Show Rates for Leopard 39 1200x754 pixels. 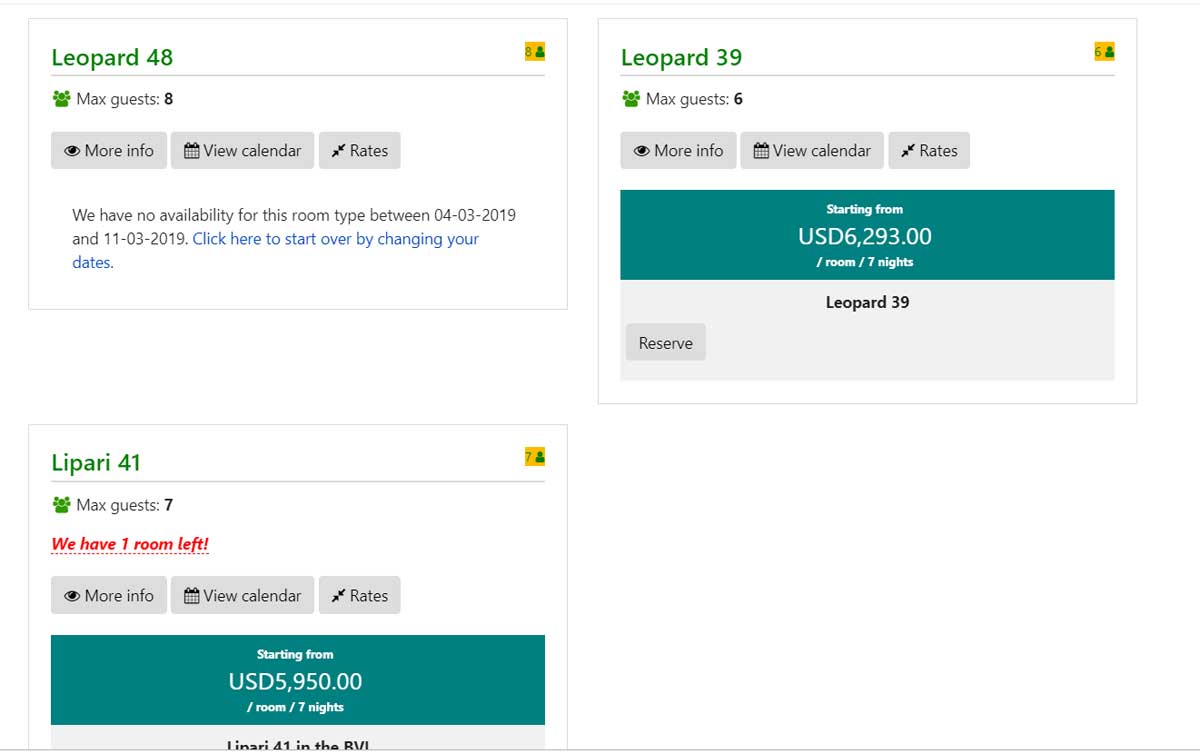click(x=929, y=151)
